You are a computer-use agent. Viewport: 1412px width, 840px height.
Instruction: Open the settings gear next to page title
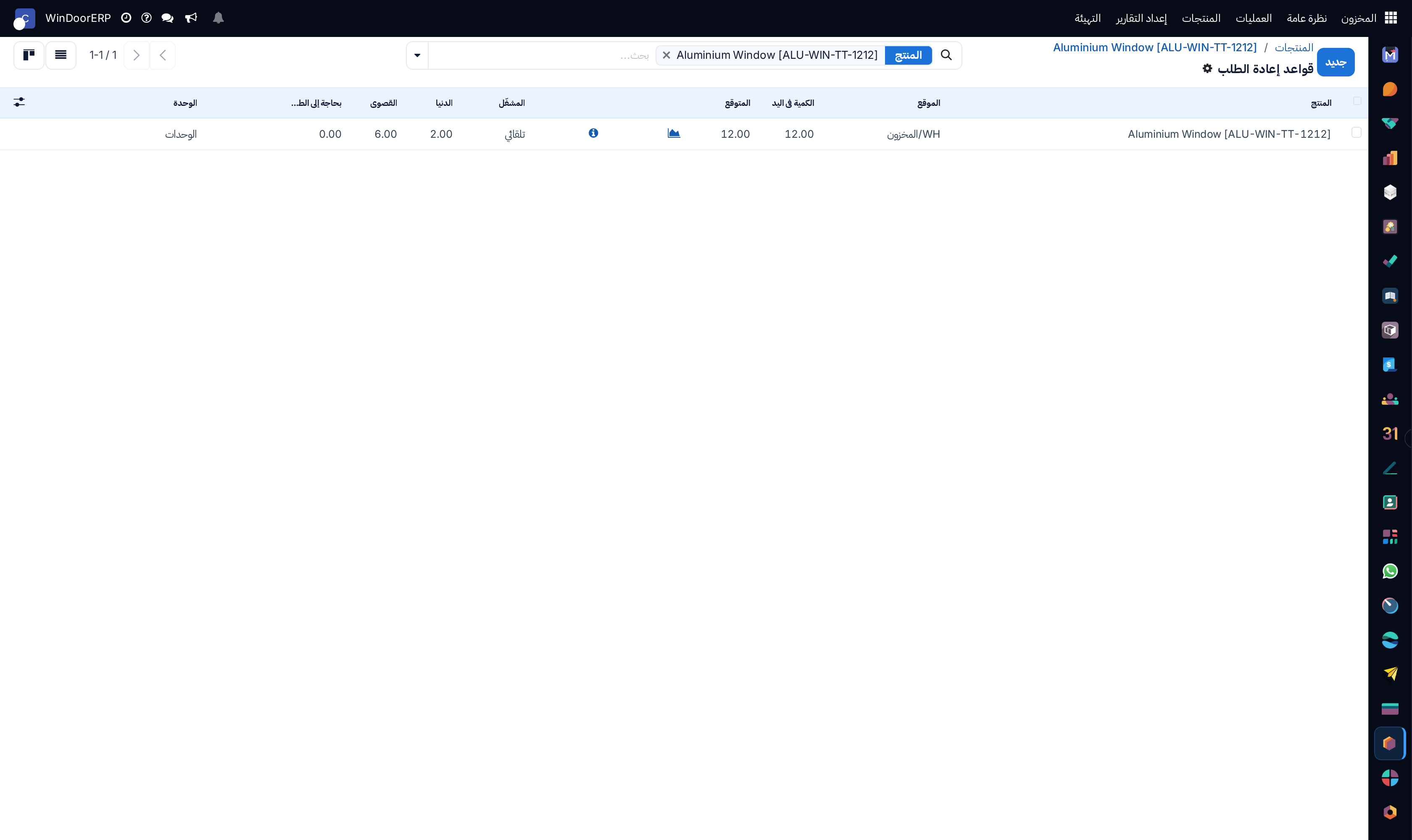pos(1207,68)
